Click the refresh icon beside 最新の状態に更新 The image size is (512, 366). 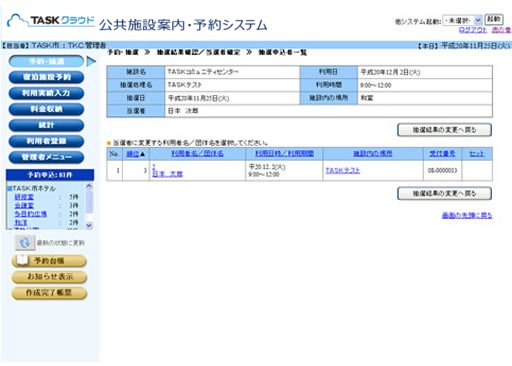[25, 242]
